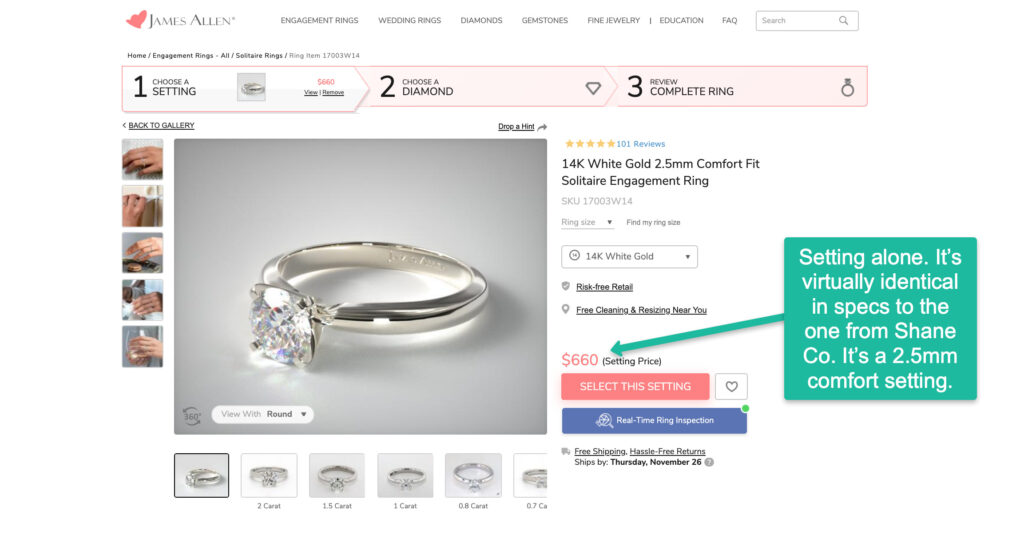This screenshot has height=535, width=1024.
Task: Click the ring icon in step 3
Action: (x=847, y=88)
